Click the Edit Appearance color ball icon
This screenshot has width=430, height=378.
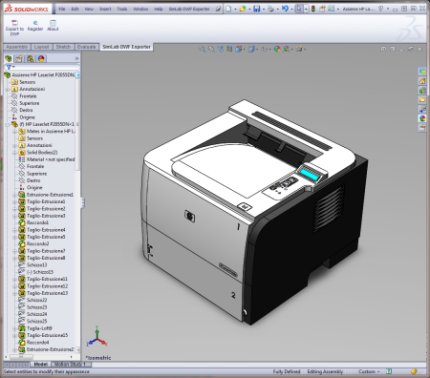click(277, 49)
